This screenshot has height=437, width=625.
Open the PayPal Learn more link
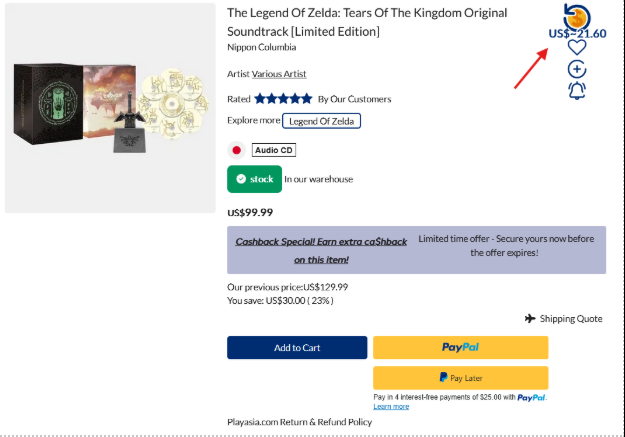[390, 406]
